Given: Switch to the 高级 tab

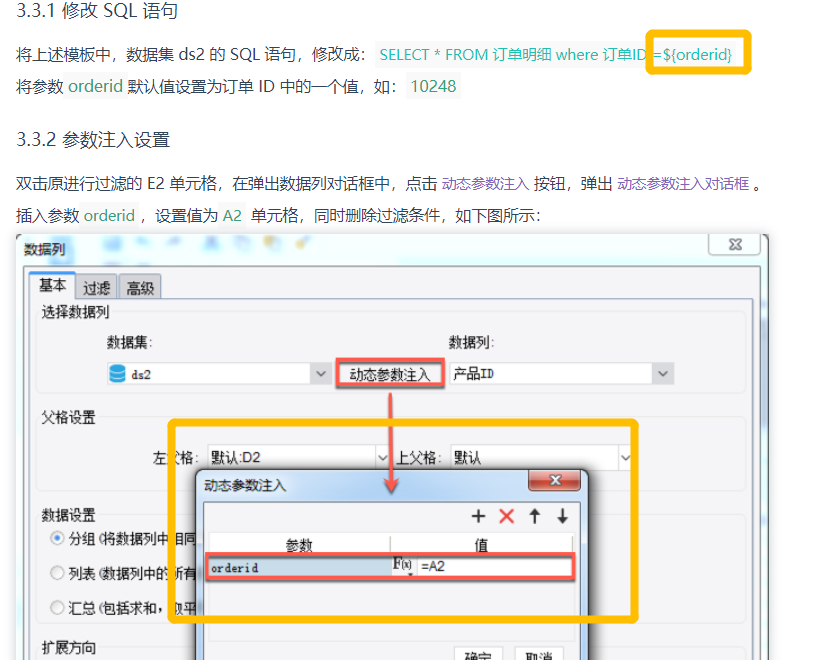Looking at the screenshot, I should point(140,287).
